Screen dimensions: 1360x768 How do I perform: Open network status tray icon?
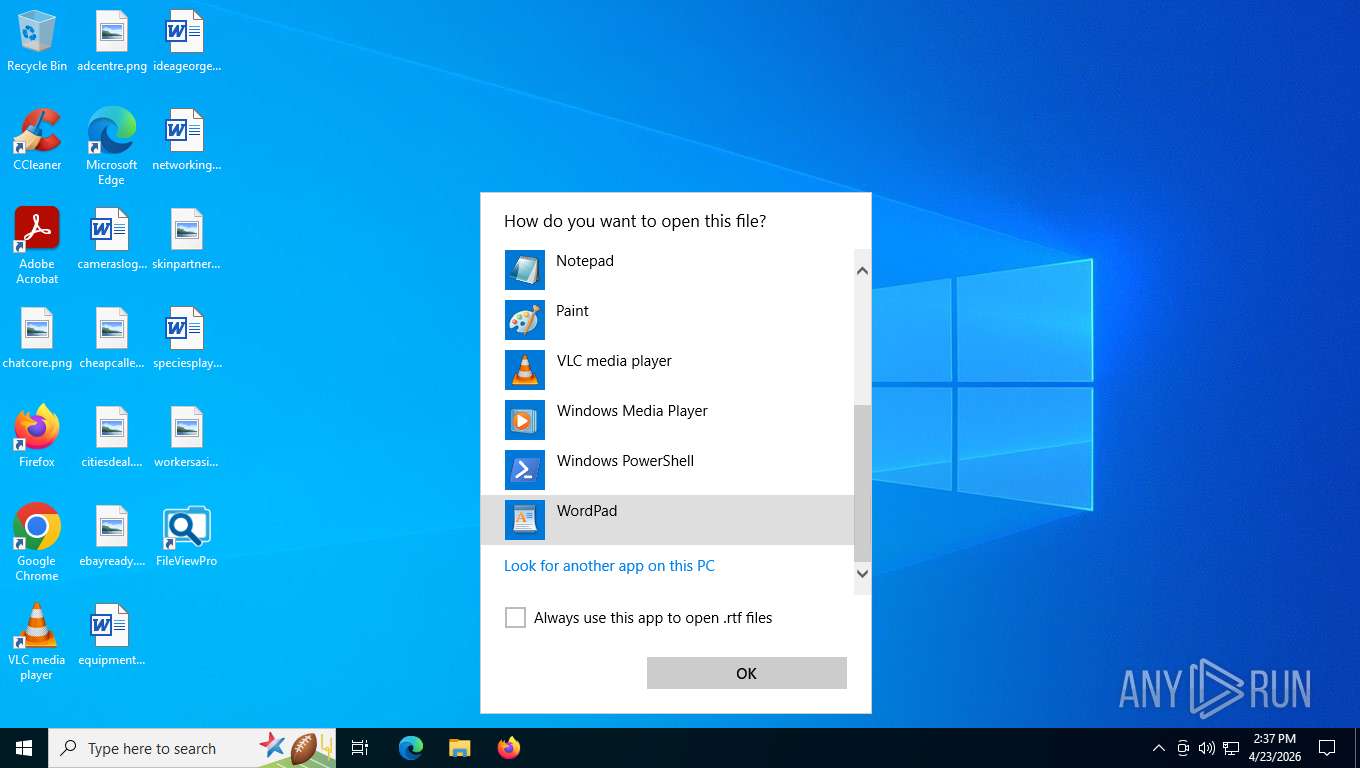pos(1231,748)
